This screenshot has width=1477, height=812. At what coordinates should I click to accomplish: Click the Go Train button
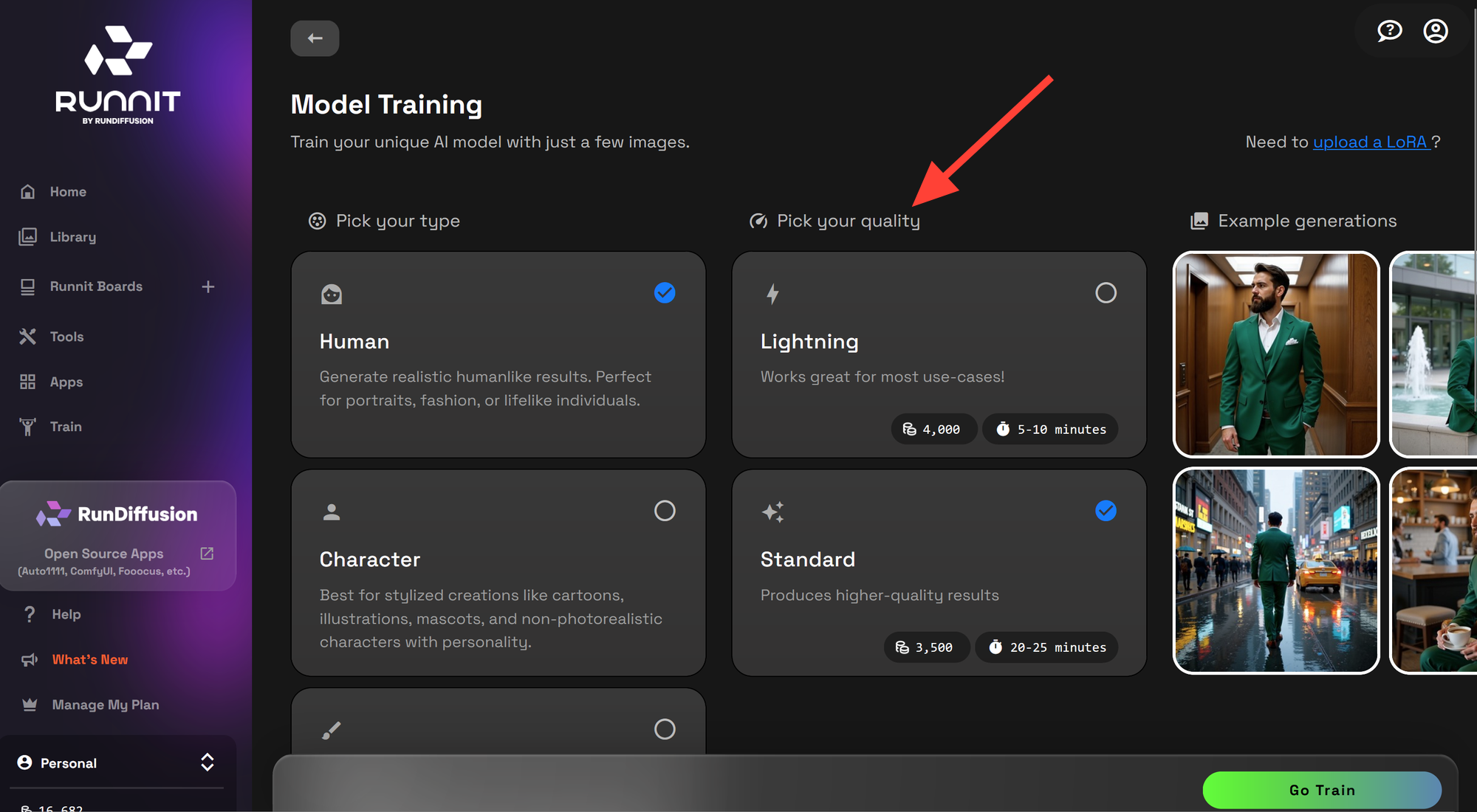point(1322,790)
